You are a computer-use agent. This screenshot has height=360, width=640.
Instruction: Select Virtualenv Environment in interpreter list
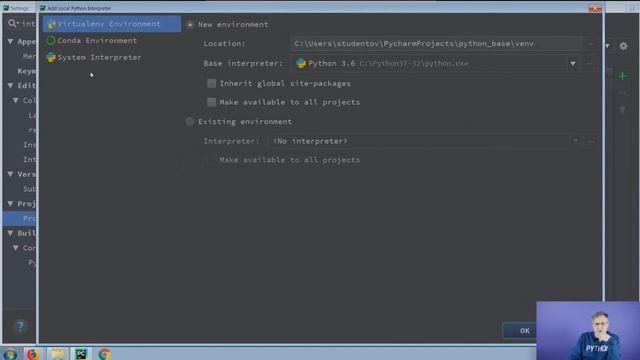111,24
